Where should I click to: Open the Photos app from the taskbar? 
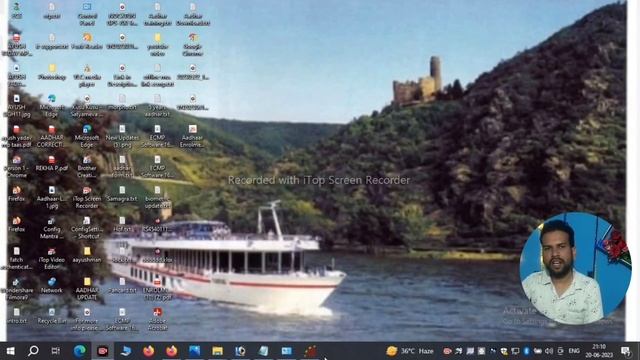tap(195, 351)
